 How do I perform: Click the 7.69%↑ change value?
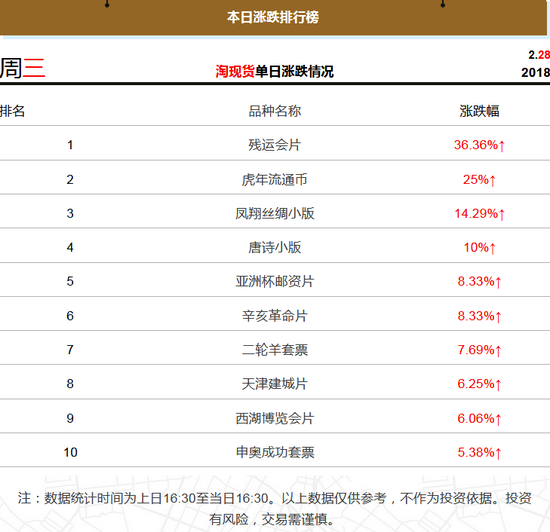tap(479, 350)
